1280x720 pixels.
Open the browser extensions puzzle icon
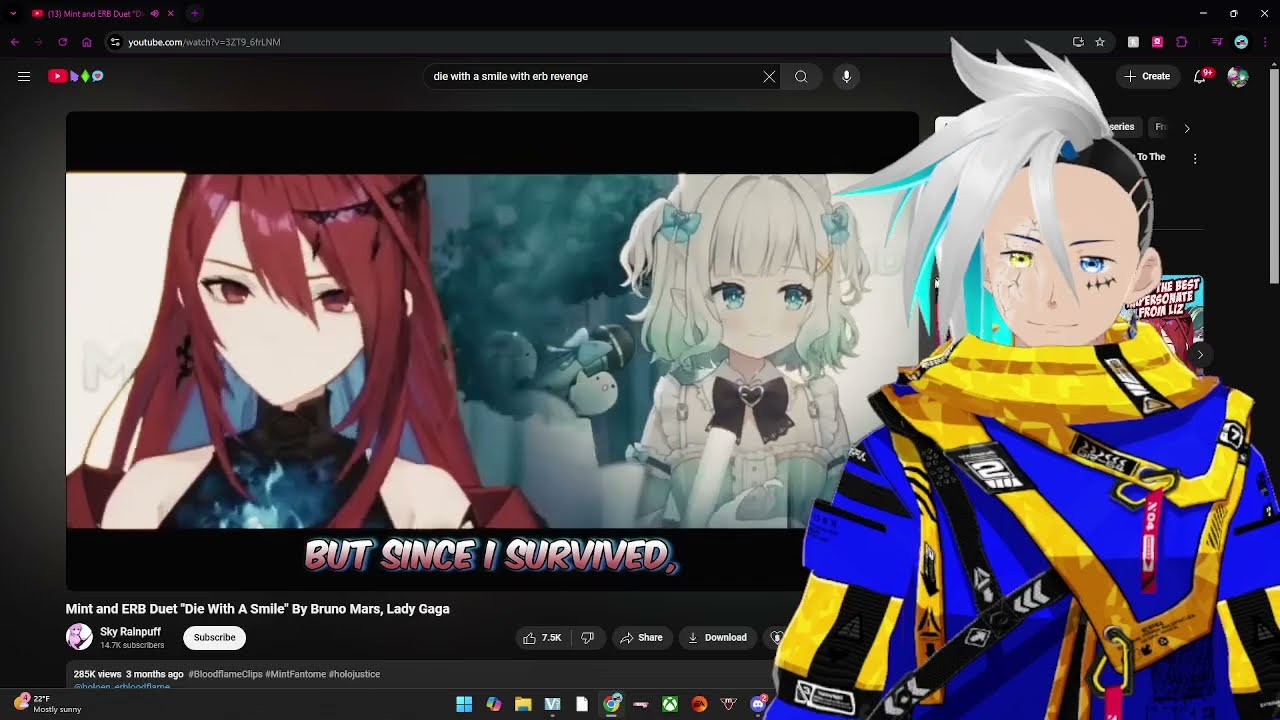coord(1181,42)
